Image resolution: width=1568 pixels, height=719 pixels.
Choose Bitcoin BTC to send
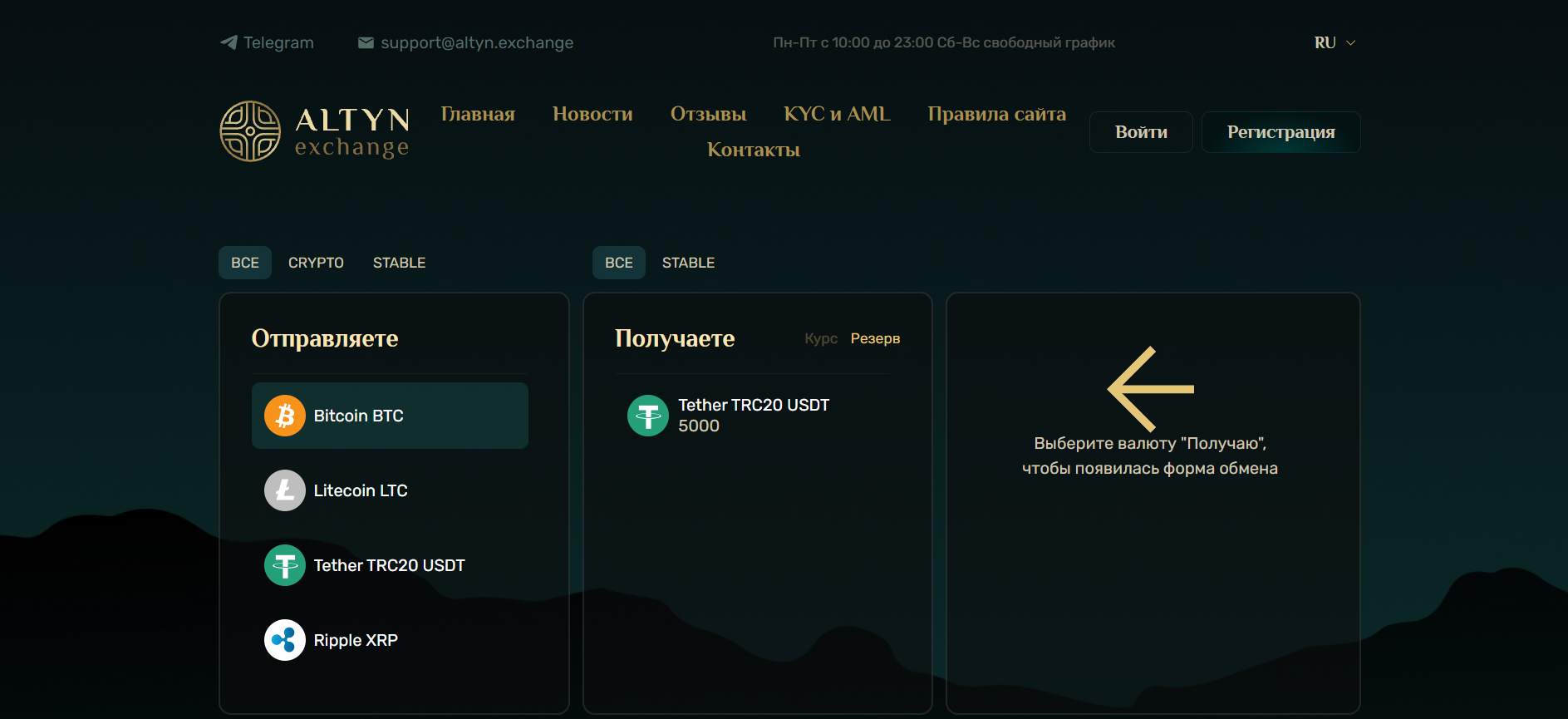tap(390, 416)
